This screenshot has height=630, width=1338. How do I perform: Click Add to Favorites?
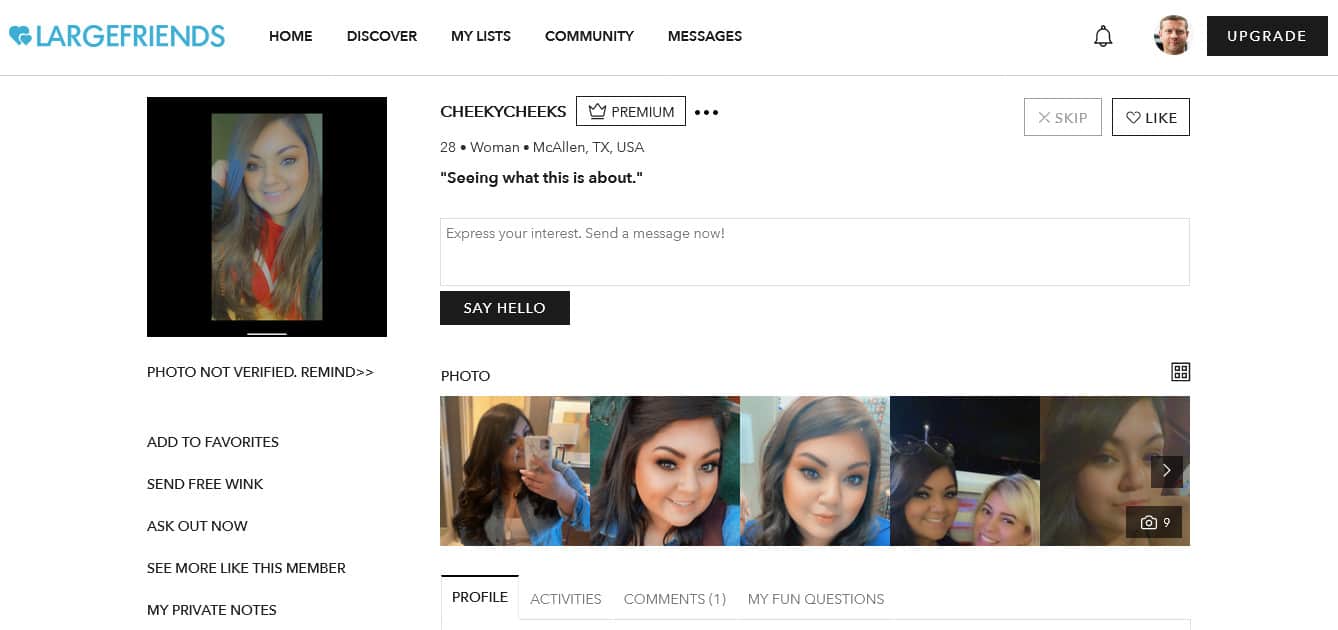pos(213,442)
